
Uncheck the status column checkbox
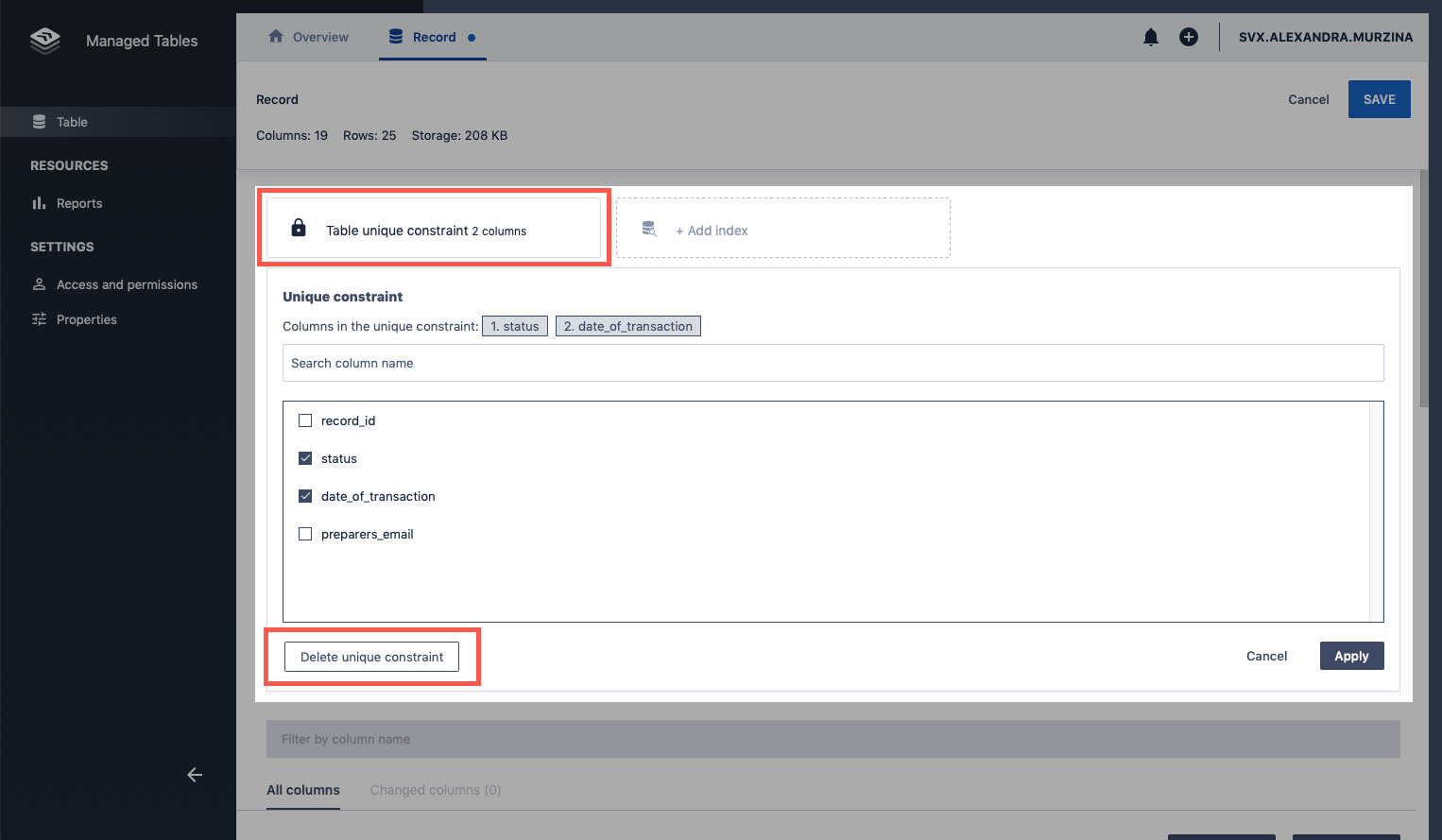(305, 458)
